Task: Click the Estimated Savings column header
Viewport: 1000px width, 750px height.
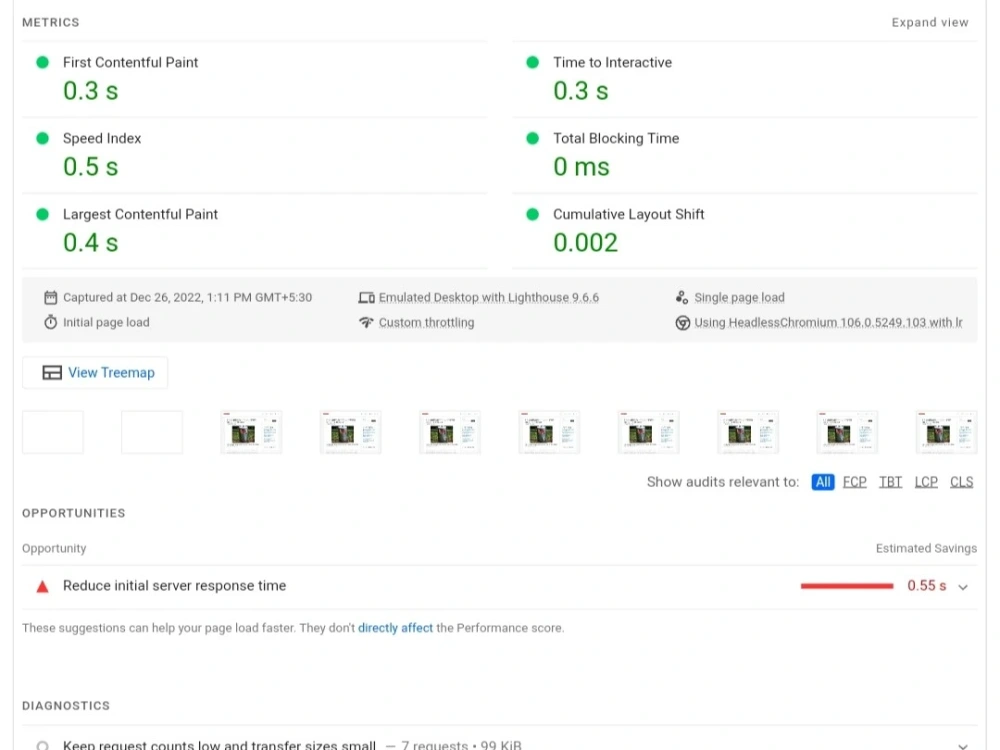Action: 926,548
